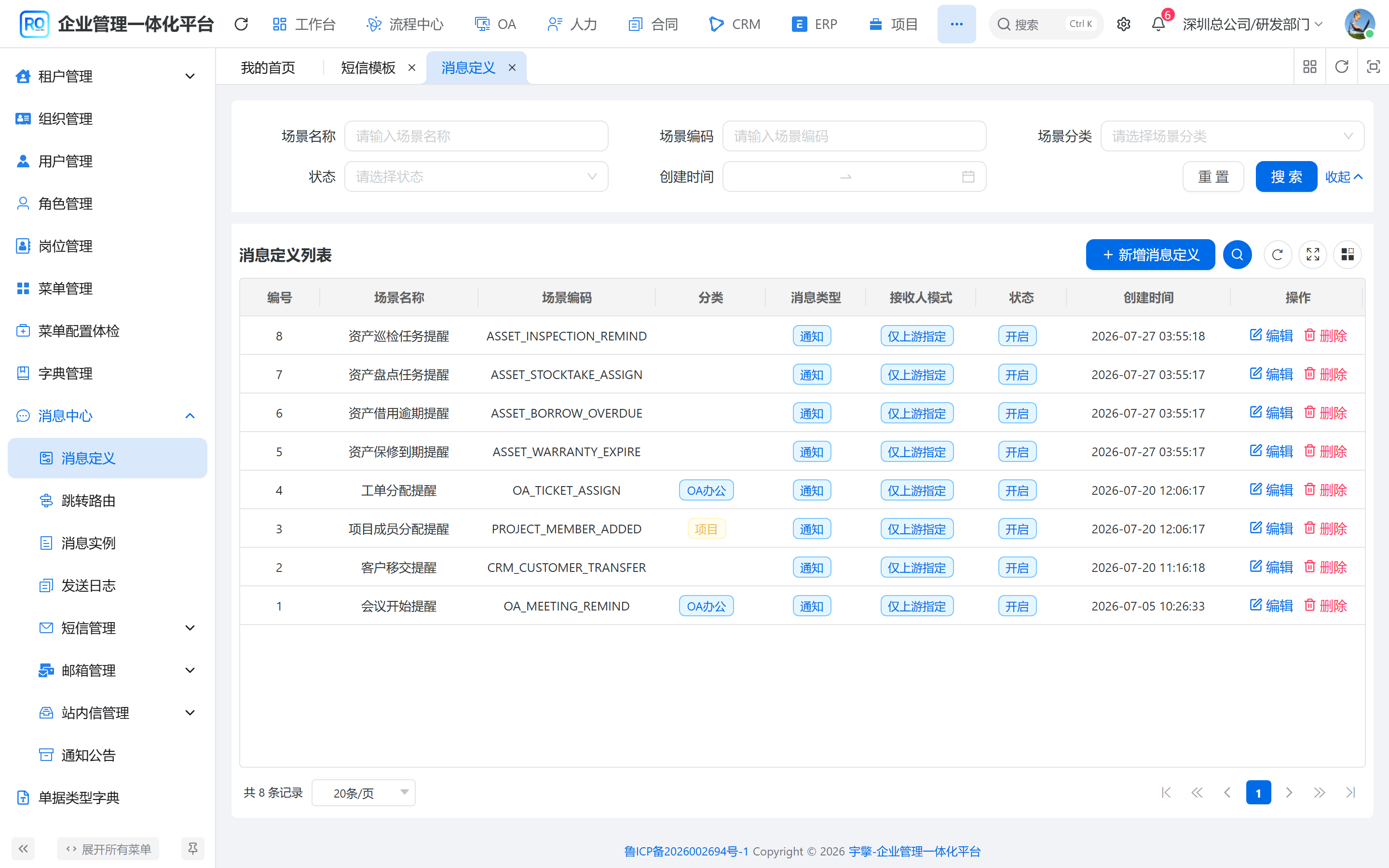1389x868 pixels.
Task: Delete the 工单分配提醒 row
Action: pyautogui.click(x=1325, y=490)
